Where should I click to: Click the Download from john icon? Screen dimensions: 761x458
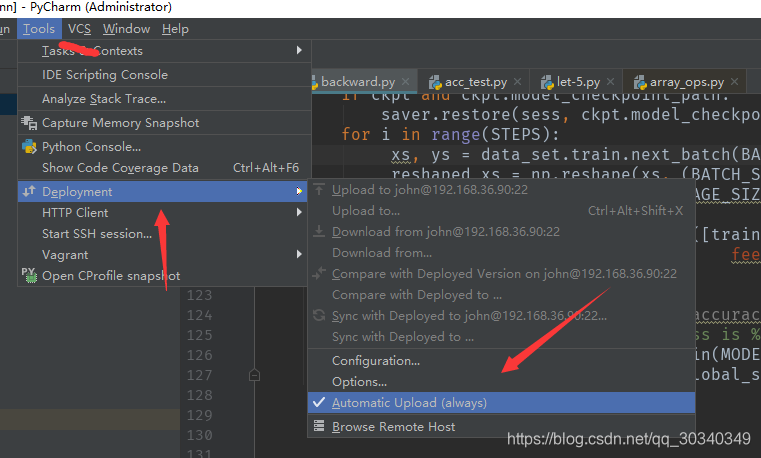(x=319, y=231)
